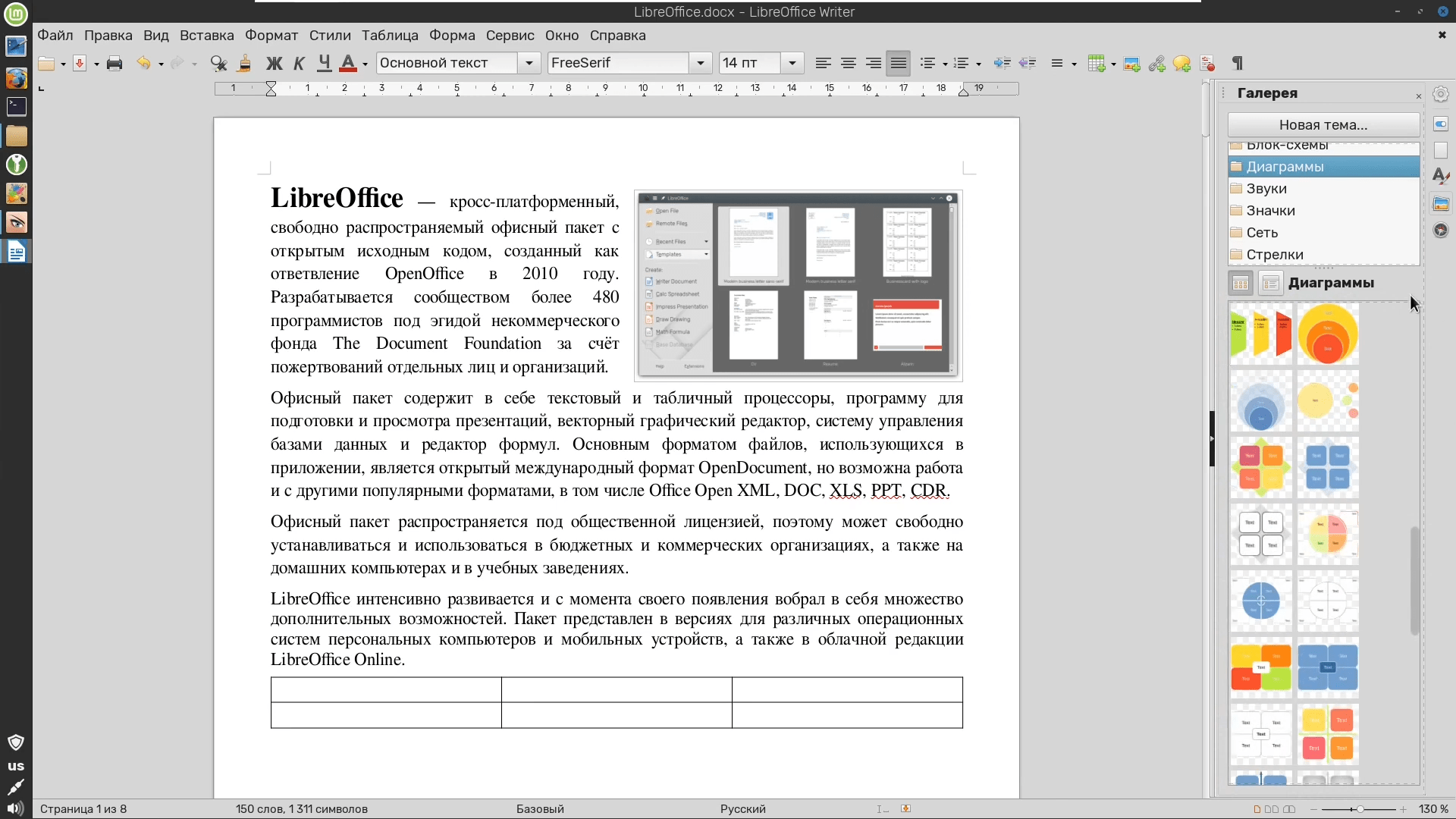The width and height of the screenshot is (1456, 819).
Task: Select the embedded LibreOffice screenshot image
Action: [799, 285]
